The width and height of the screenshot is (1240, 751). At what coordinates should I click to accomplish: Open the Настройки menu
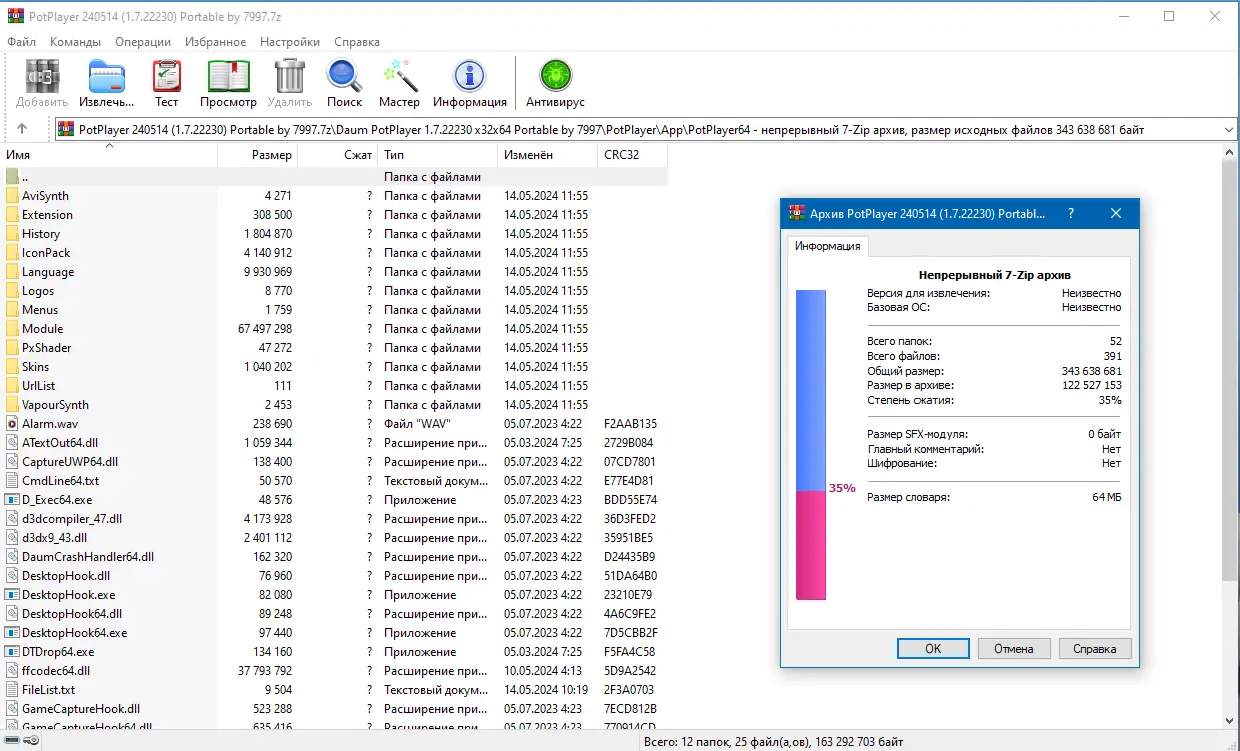(x=289, y=42)
